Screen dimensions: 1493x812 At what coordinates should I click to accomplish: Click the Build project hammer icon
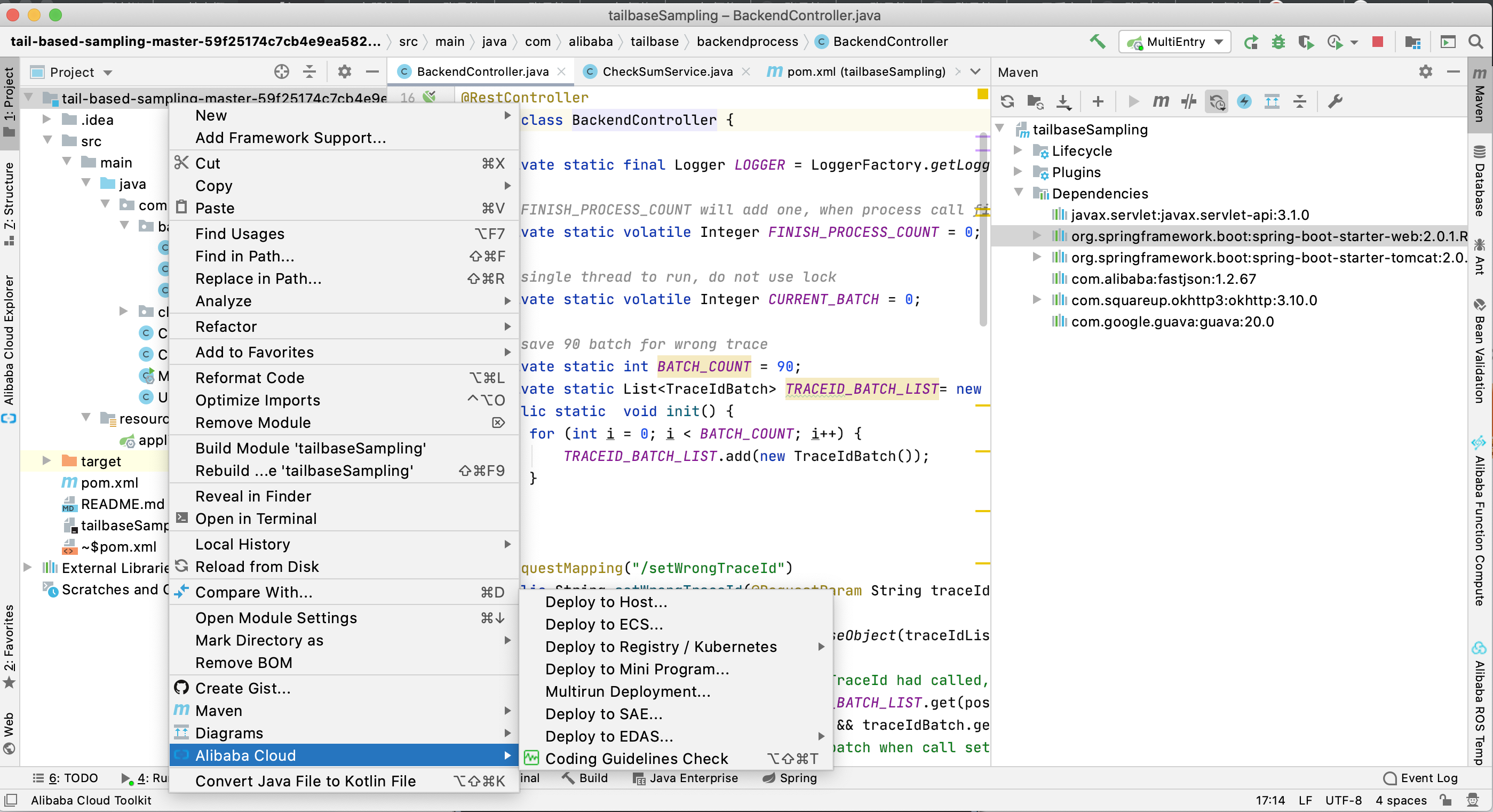pyautogui.click(x=1097, y=42)
